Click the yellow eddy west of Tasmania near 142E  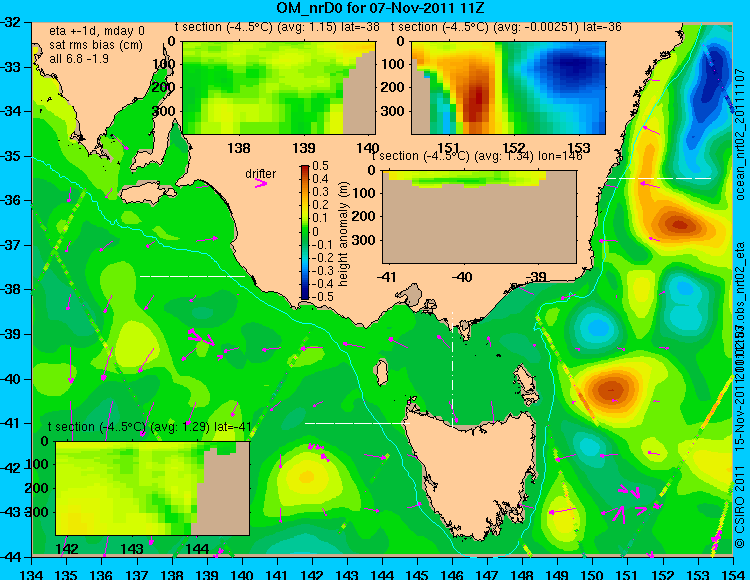tap(306, 476)
